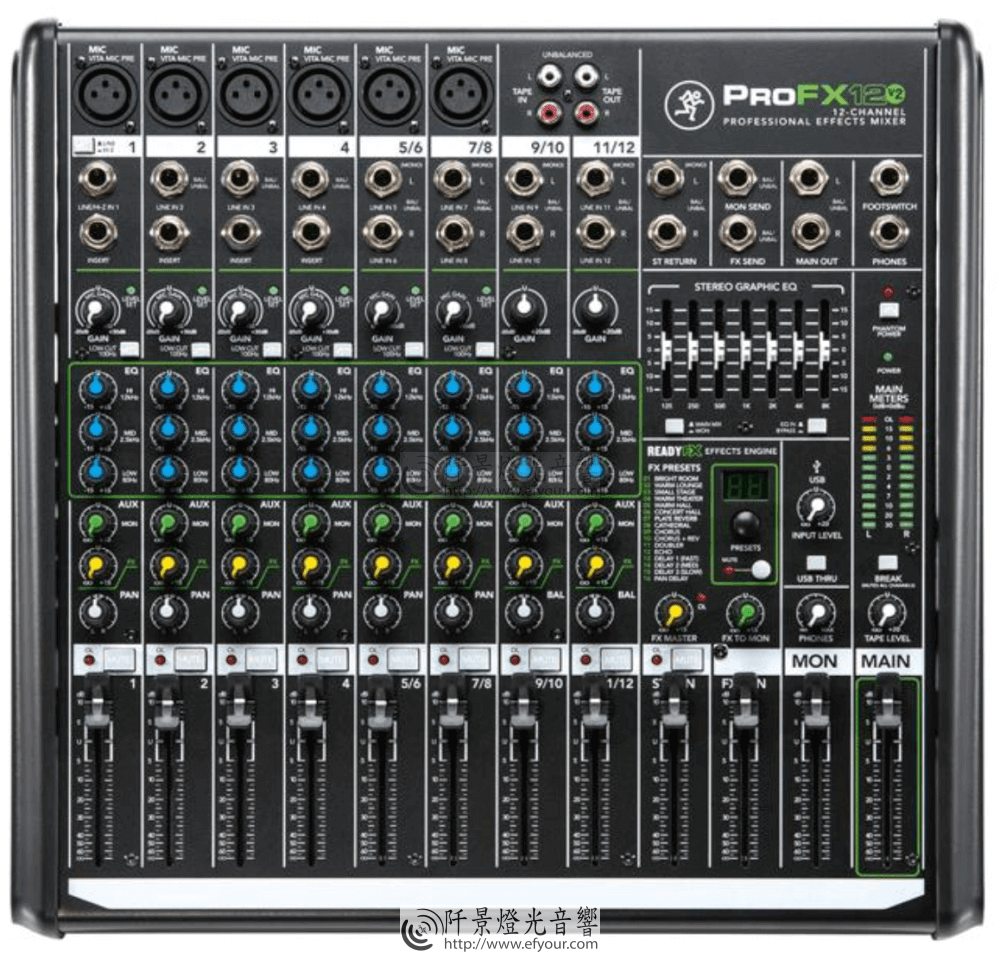Click the channel 9/10 Gain knob
This screenshot has height=953, width=1000.
click(x=524, y=309)
